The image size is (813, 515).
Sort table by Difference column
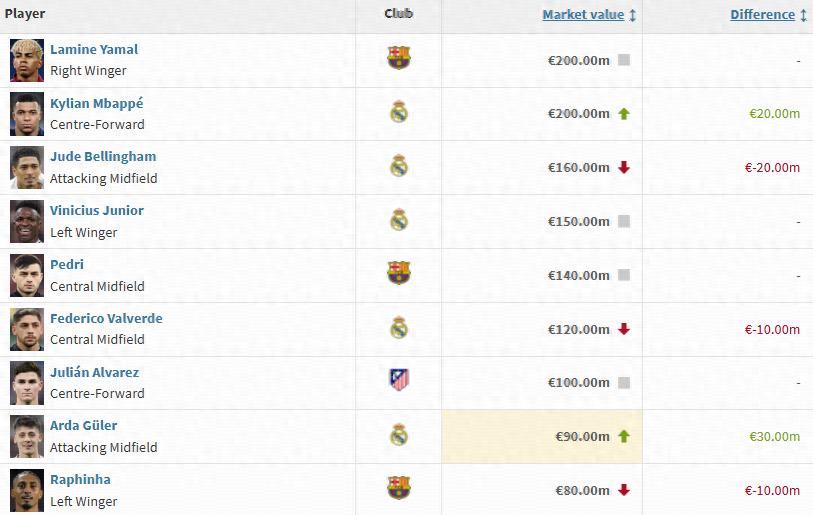pos(762,15)
